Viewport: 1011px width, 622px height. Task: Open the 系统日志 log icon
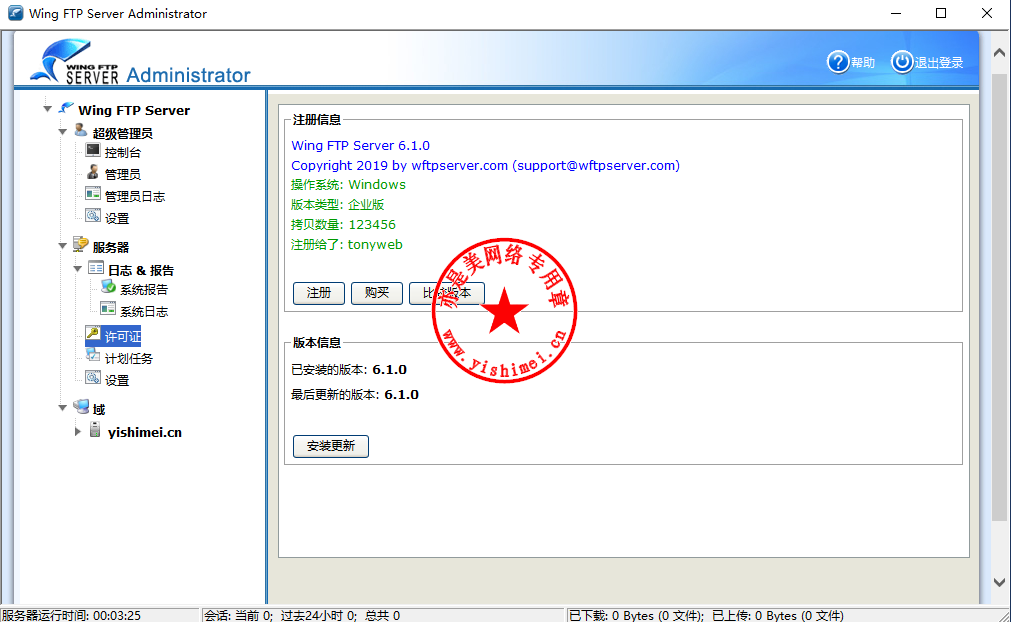coord(108,309)
